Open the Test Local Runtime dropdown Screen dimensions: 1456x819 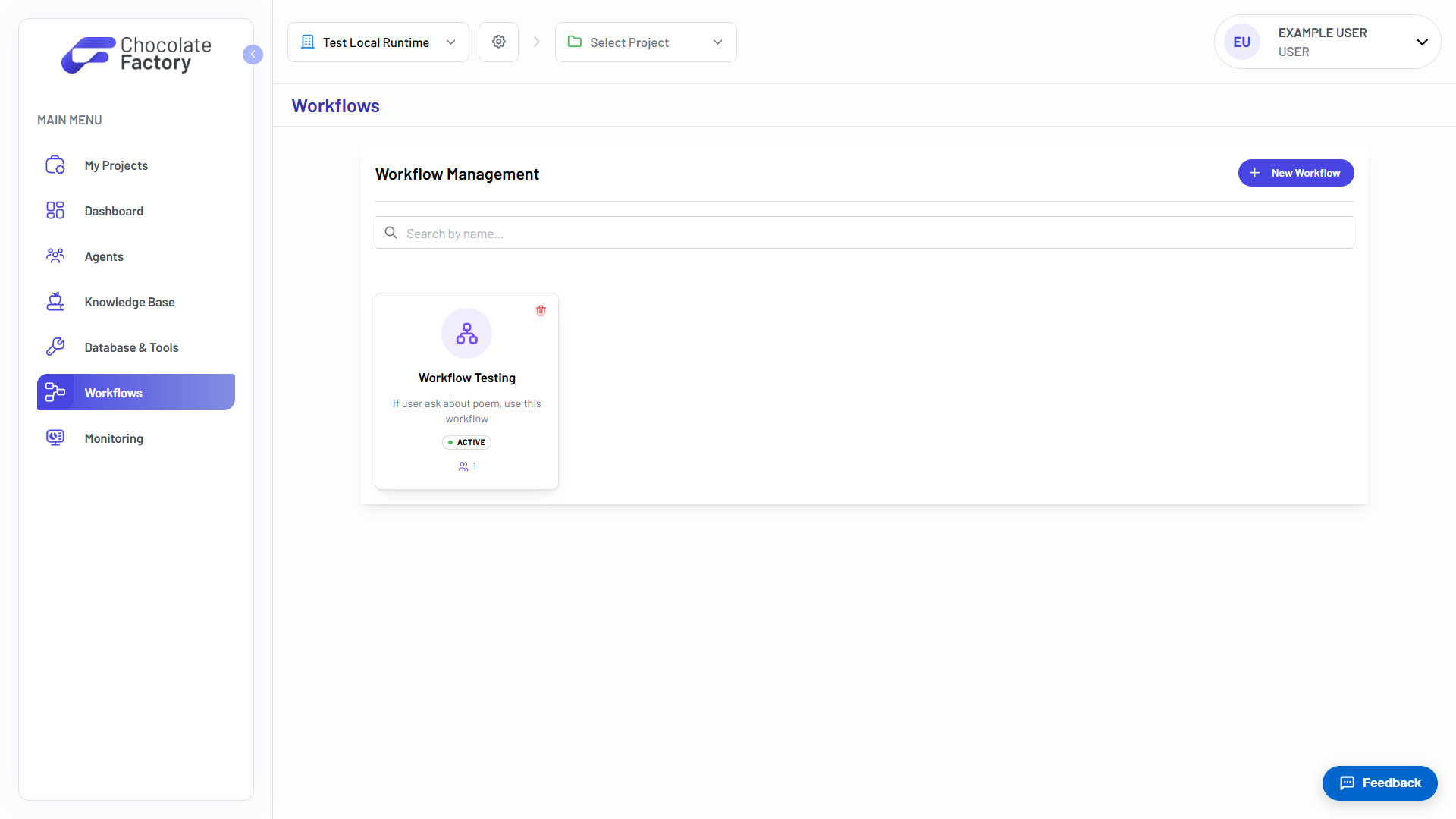coord(378,42)
